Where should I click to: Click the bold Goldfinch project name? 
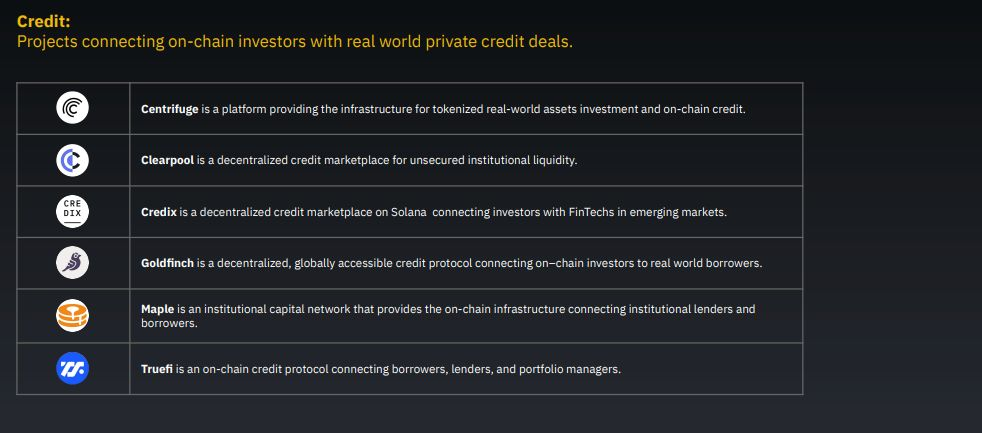pos(167,264)
